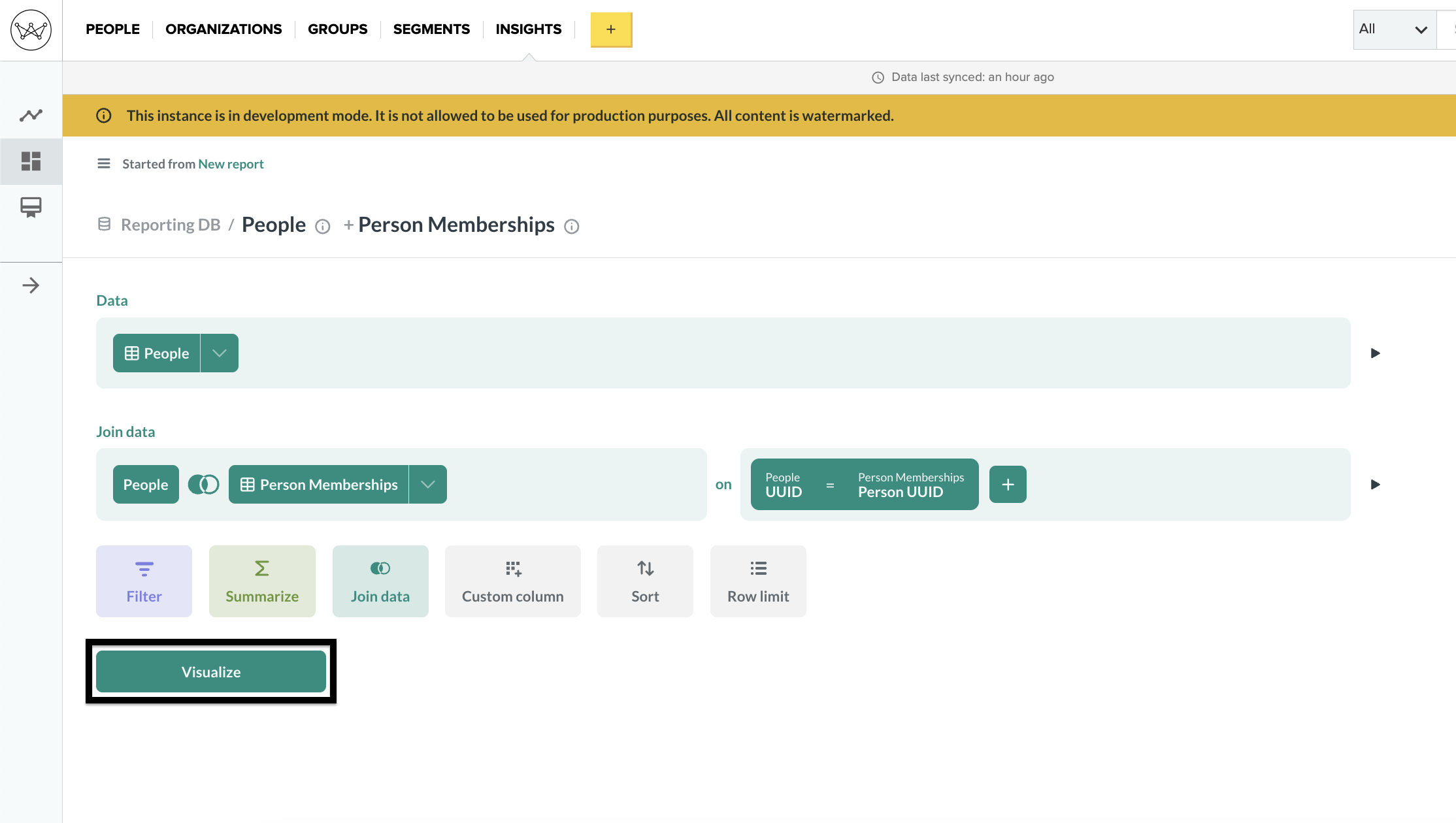Edit the People UUID join column
Screen dimensions: 1456x823
784,485
